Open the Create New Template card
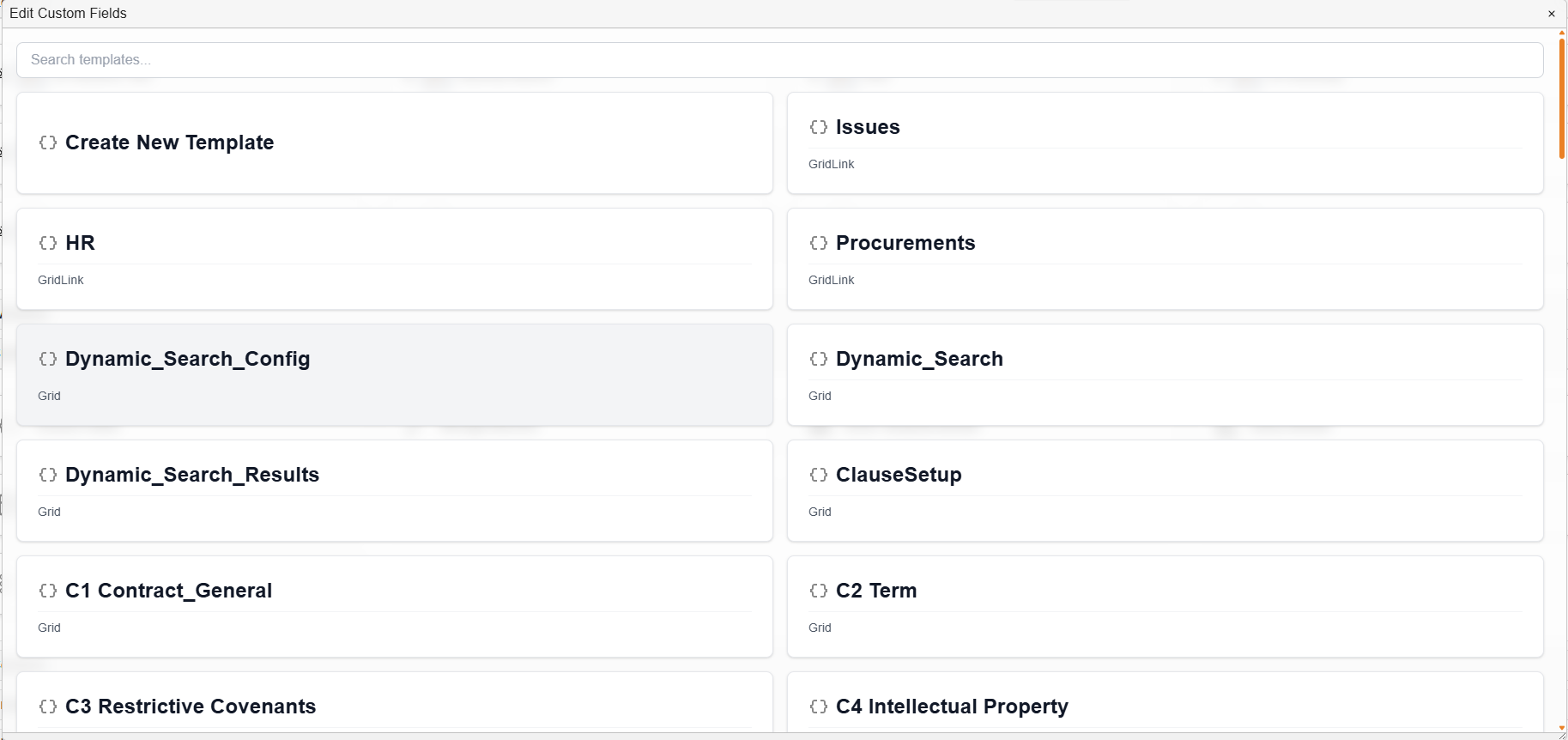The width and height of the screenshot is (1568, 740). coord(395,143)
